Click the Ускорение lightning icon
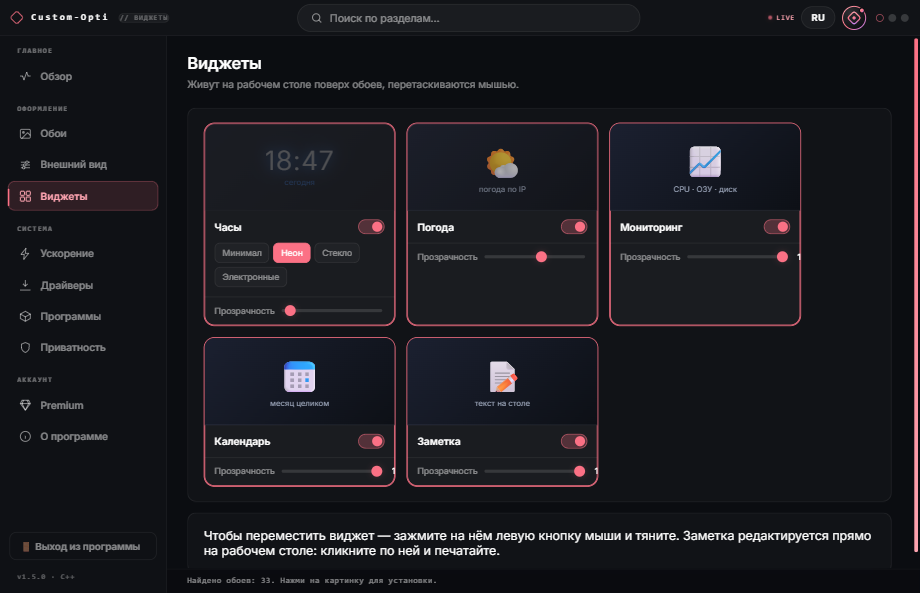 [x=25, y=254]
